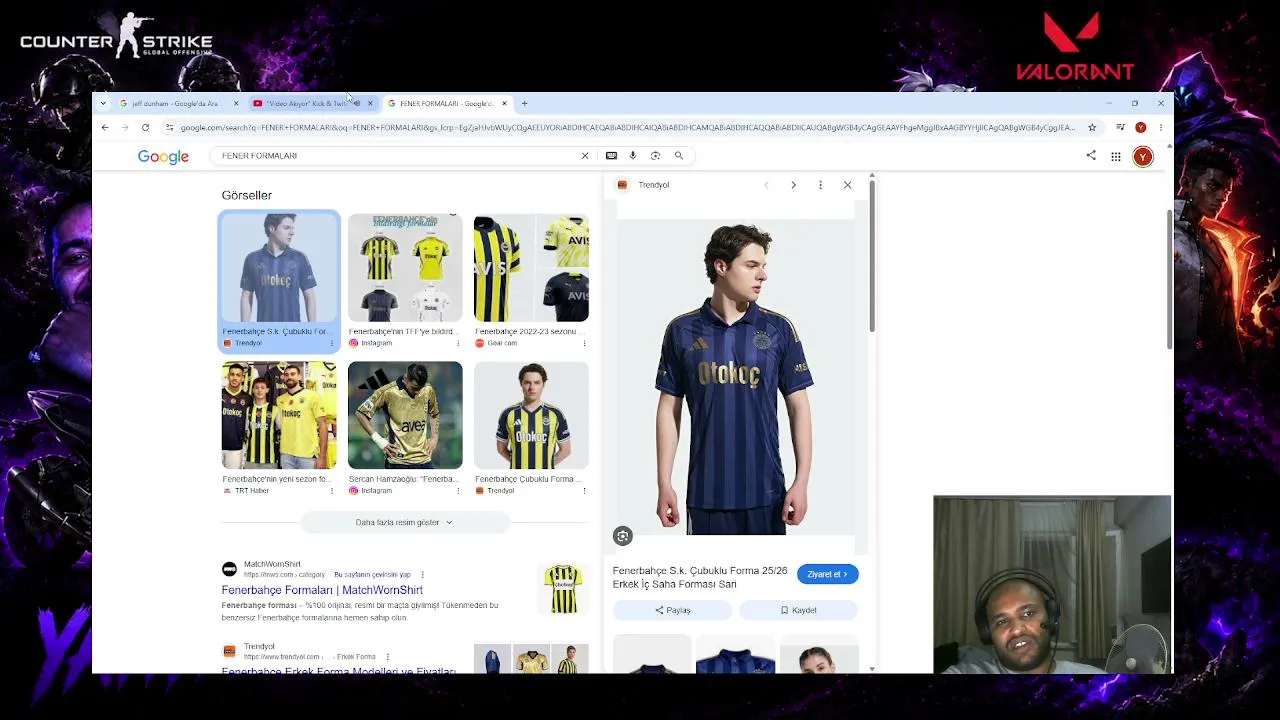
Task: Open options for the Goal.com image result
Action: coord(584,343)
